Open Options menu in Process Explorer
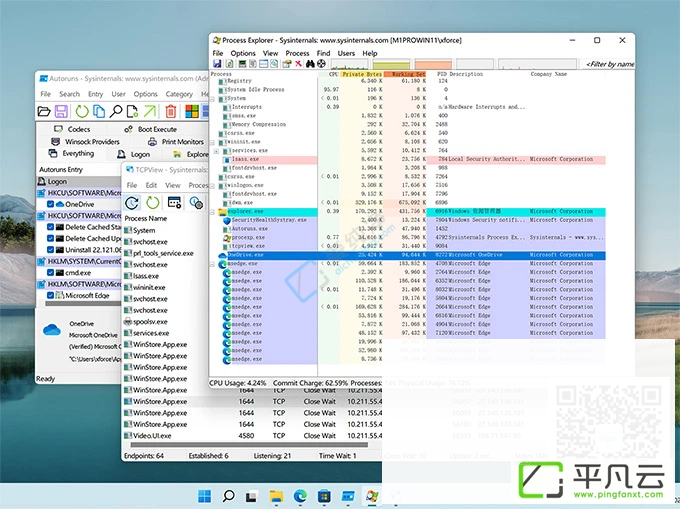 click(243, 53)
